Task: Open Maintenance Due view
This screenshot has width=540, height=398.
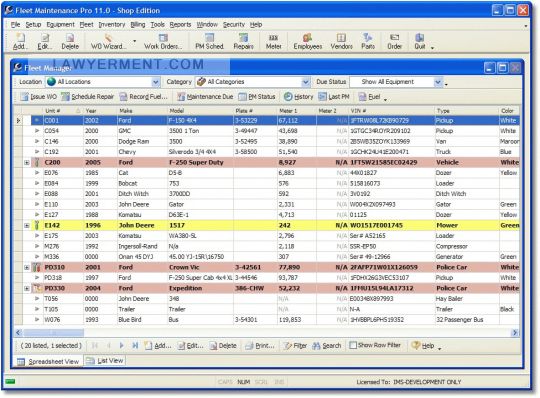Action: (x=205, y=97)
